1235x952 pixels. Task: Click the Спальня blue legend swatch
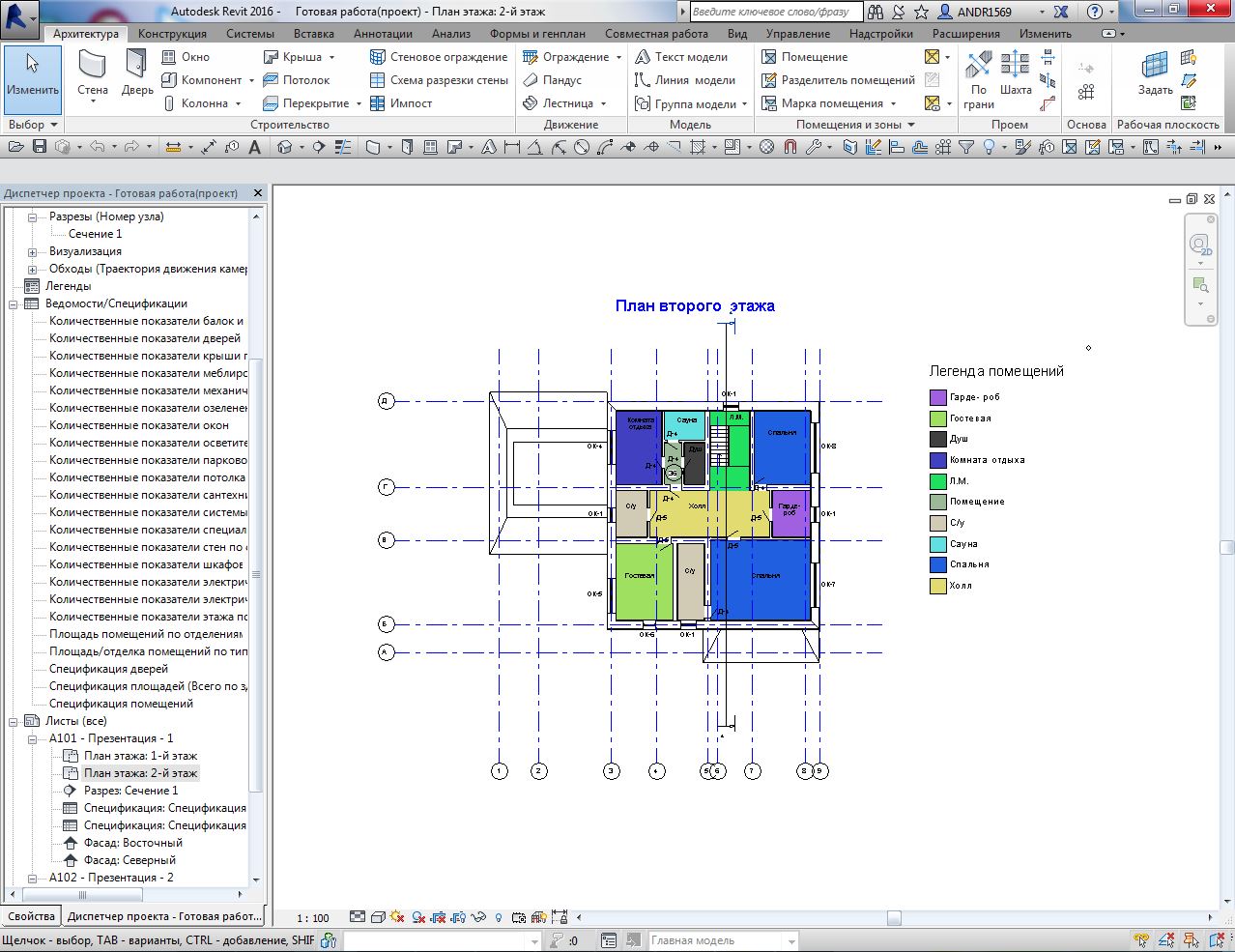[x=937, y=564]
